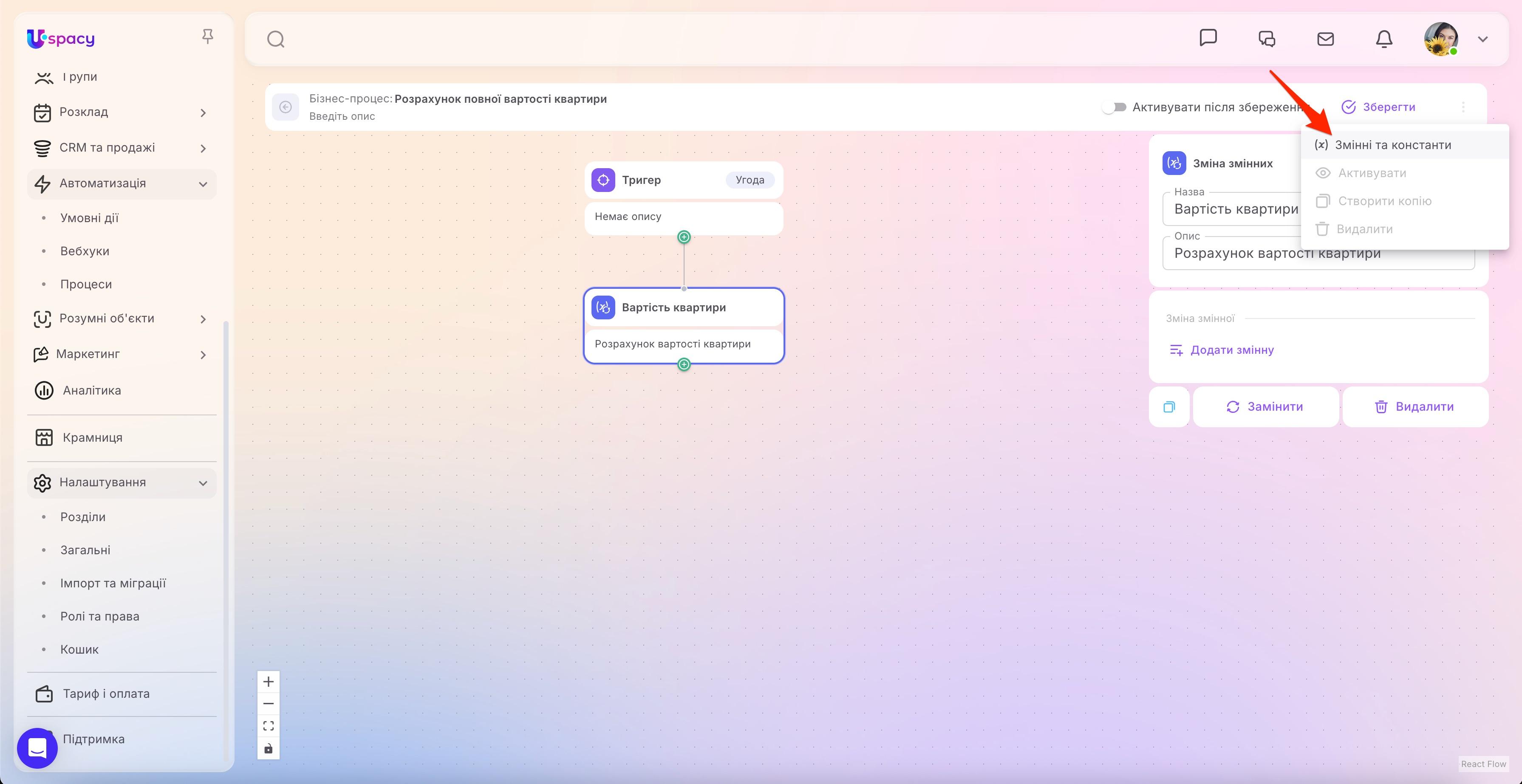Viewport: 1522px width, 784px height.
Task: Expand the Маркетинг section chevron
Action: [203, 354]
